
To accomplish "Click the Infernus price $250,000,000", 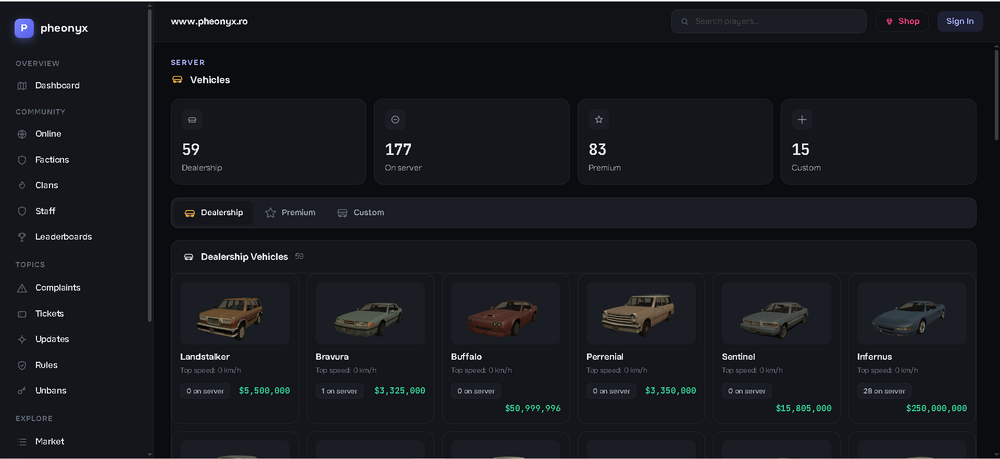I will tap(936, 408).
